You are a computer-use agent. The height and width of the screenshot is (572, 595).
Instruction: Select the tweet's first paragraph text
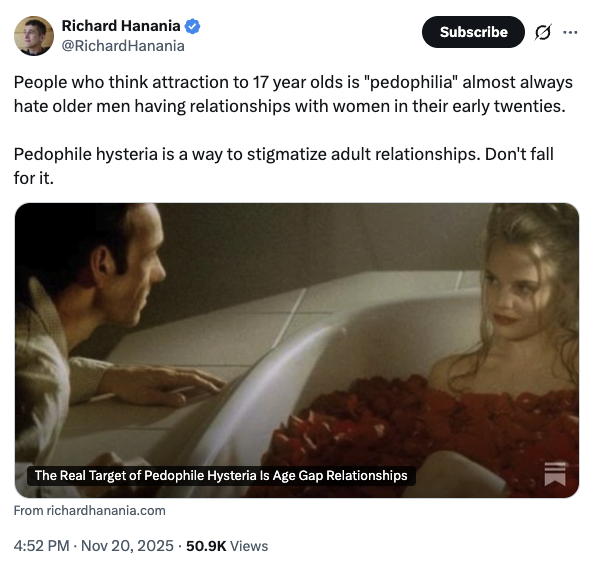click(293, 94)
